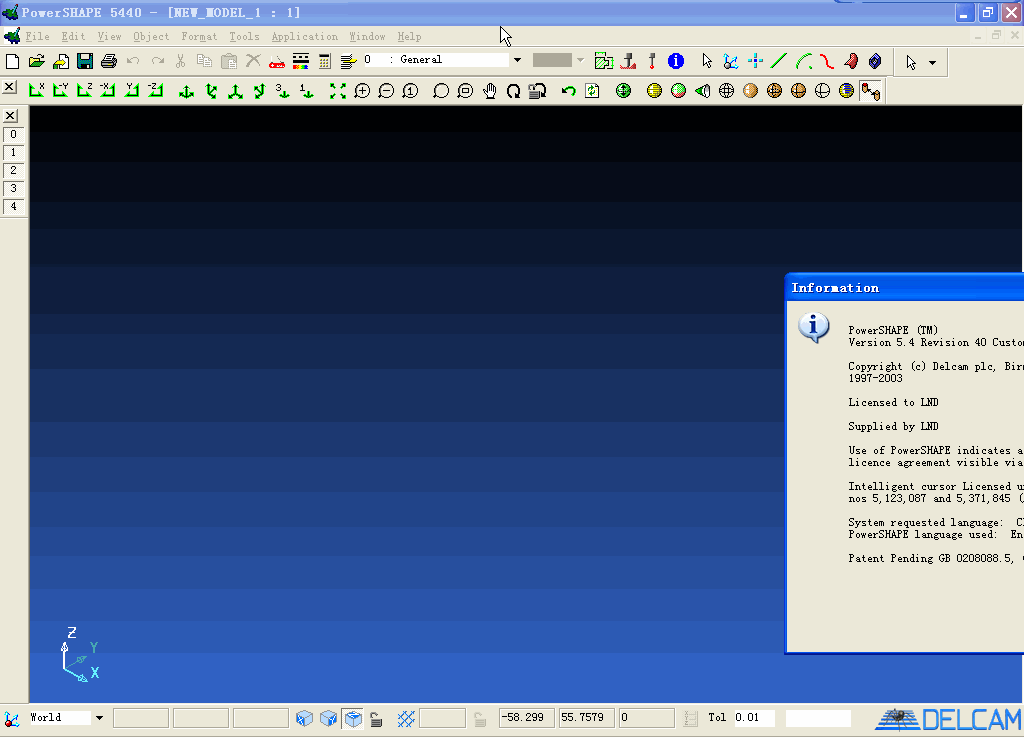The height and width of the screenshot is (738, 1024).
Task: Open the World workplane dropdown
Action: [x=99, y=718]
